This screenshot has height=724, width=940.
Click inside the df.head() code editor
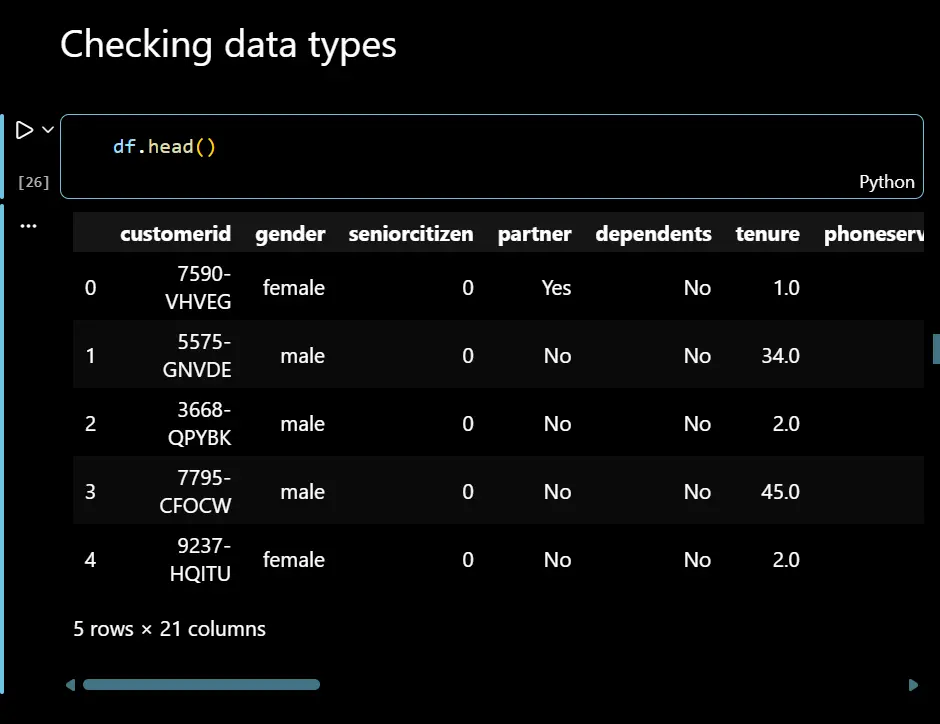(x=400, y=147)
